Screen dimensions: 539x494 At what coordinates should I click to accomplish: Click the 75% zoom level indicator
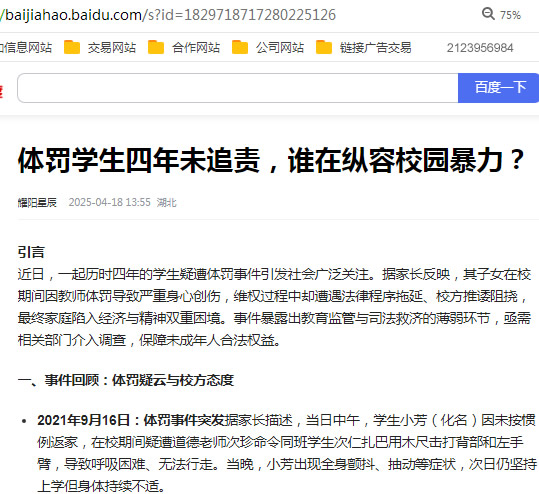coord(510,15)
